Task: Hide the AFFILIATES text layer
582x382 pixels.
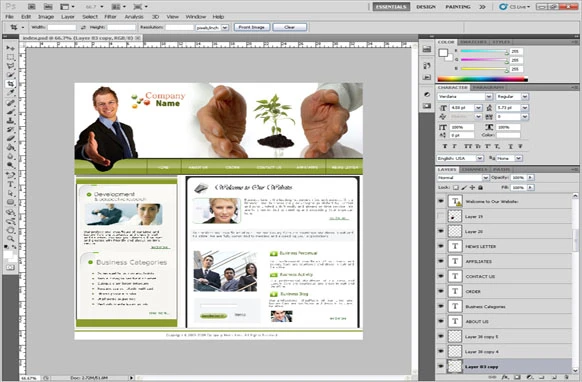Action: point(441,261)
